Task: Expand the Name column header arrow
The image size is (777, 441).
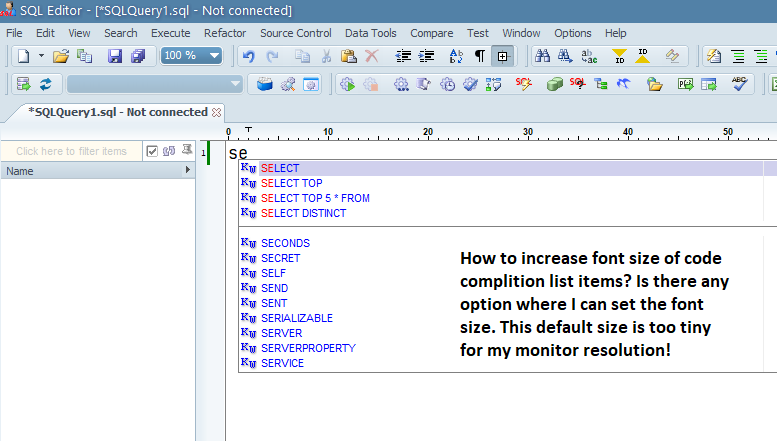Action: click(188, 170)
